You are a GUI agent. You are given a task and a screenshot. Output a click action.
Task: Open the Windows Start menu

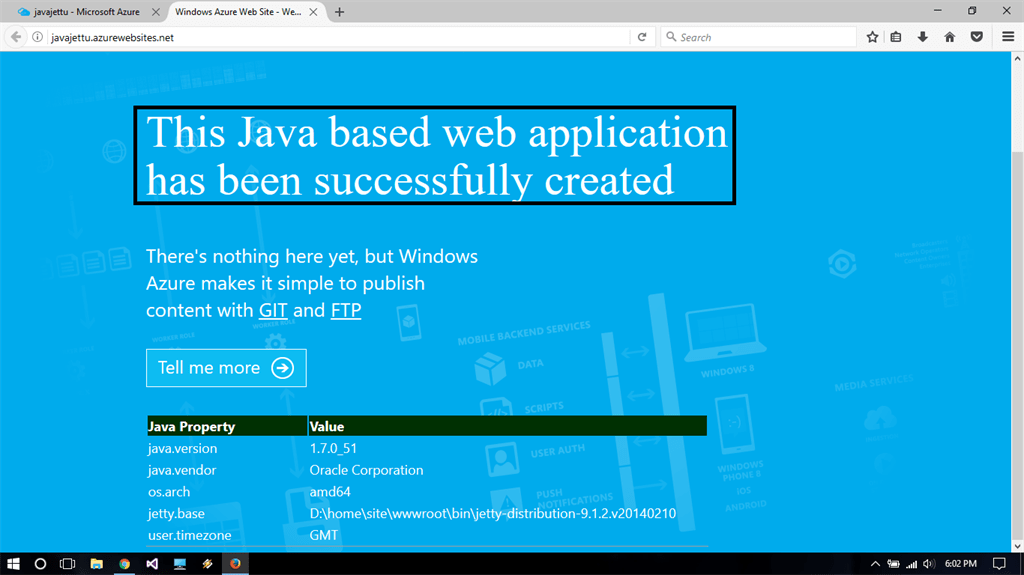[x=13, y=563]
